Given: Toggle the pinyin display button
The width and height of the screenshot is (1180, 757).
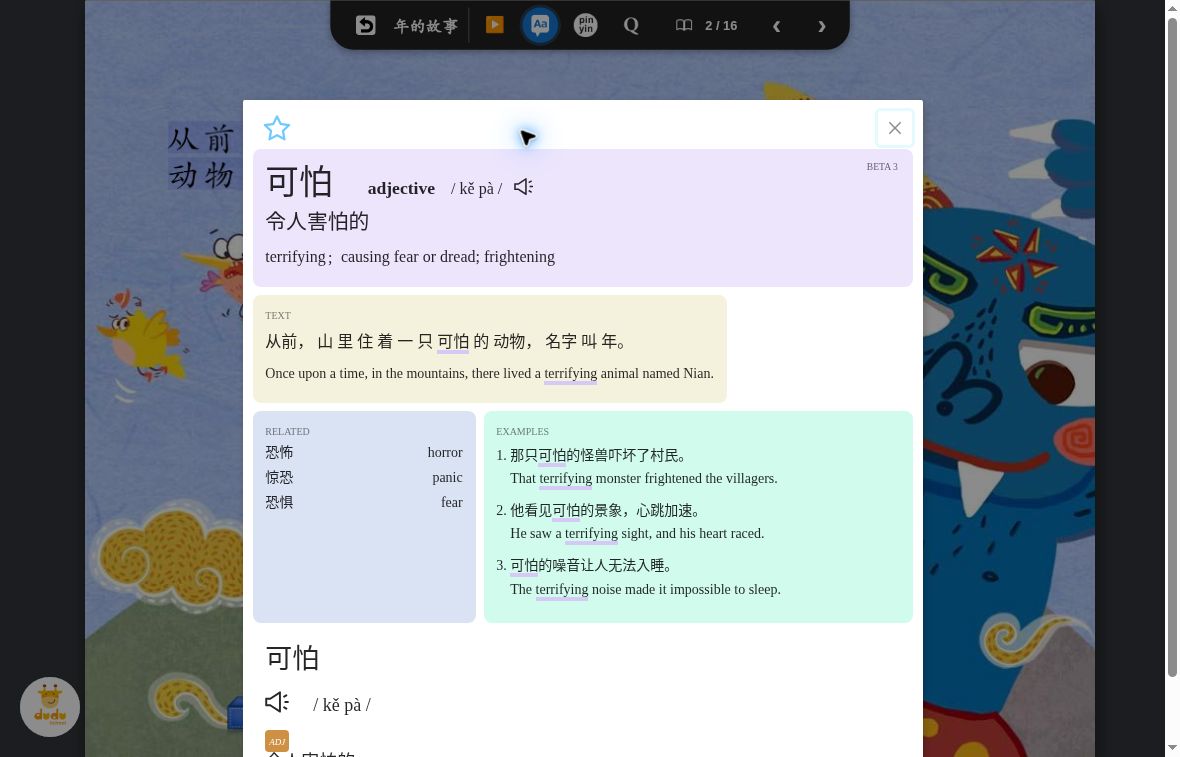Looking at the screenshot, I should click(x=585, y=25).
